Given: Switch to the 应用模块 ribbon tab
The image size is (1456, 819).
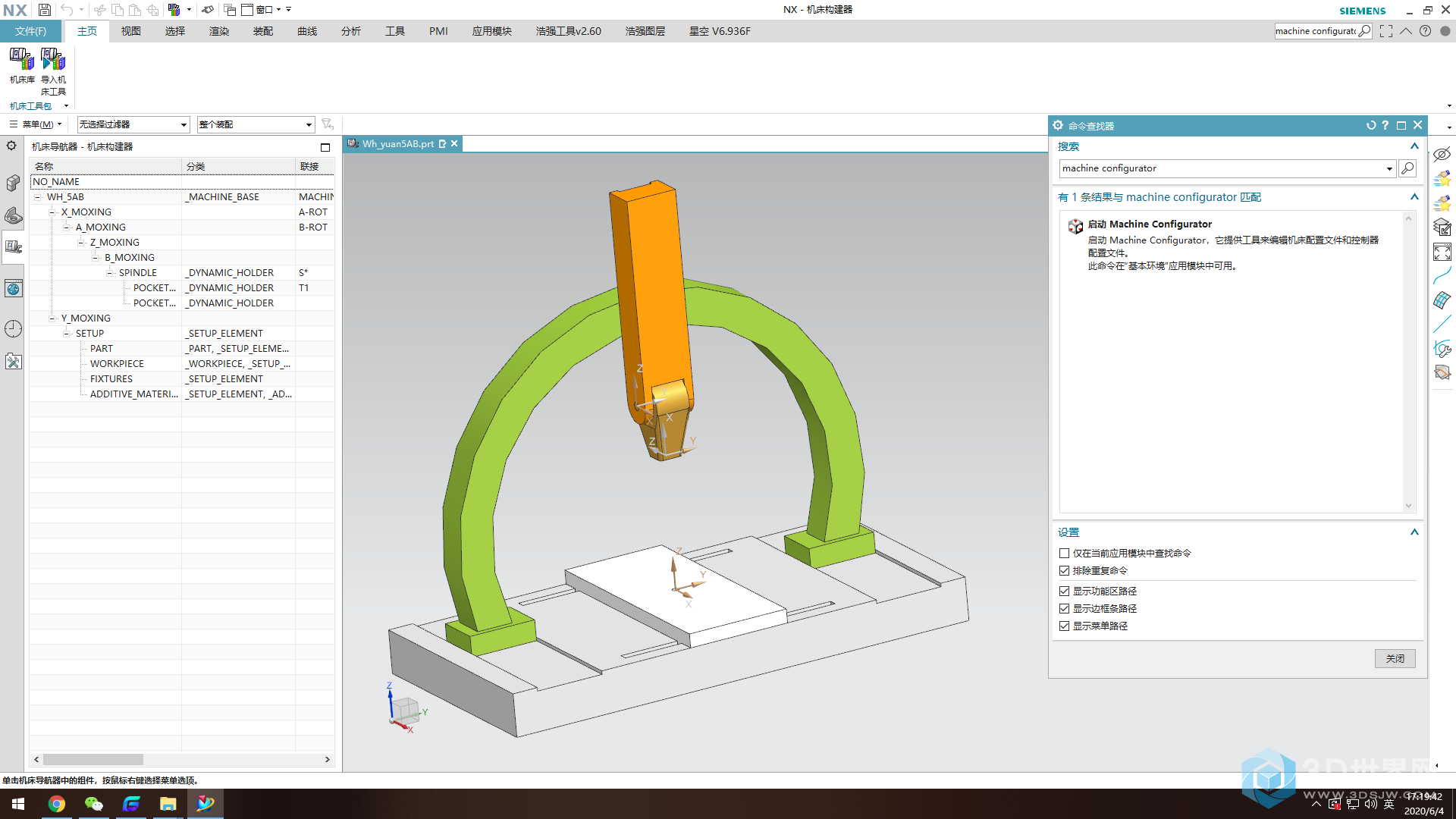Looking at the screenshot, I should tap(492, 31).
